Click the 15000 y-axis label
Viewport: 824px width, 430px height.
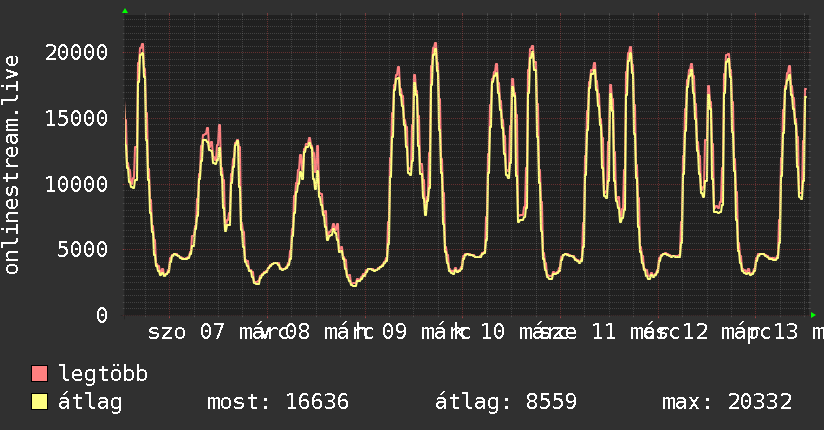pos(76,118)
